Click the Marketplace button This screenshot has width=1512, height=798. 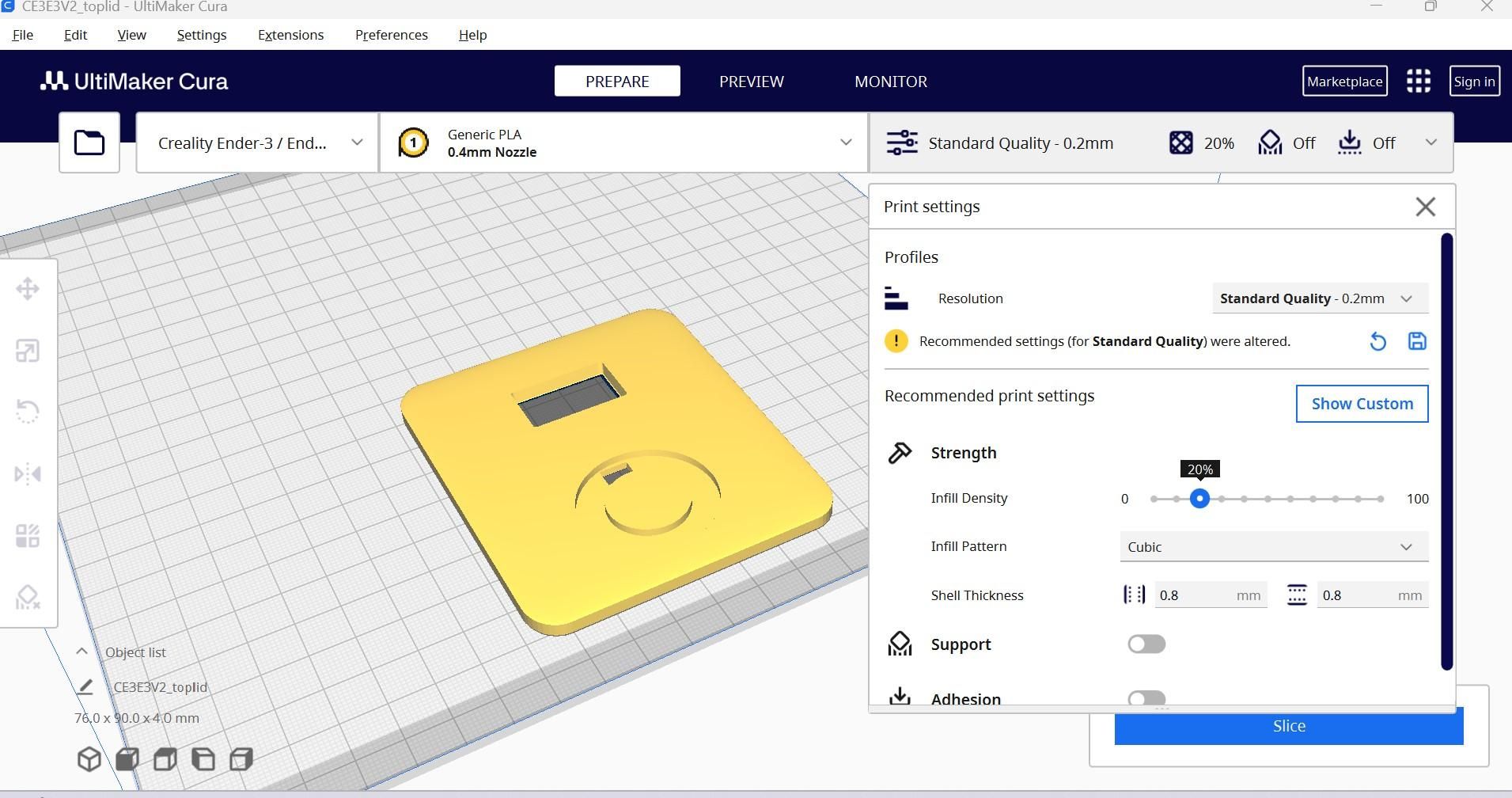[1345, 81]
